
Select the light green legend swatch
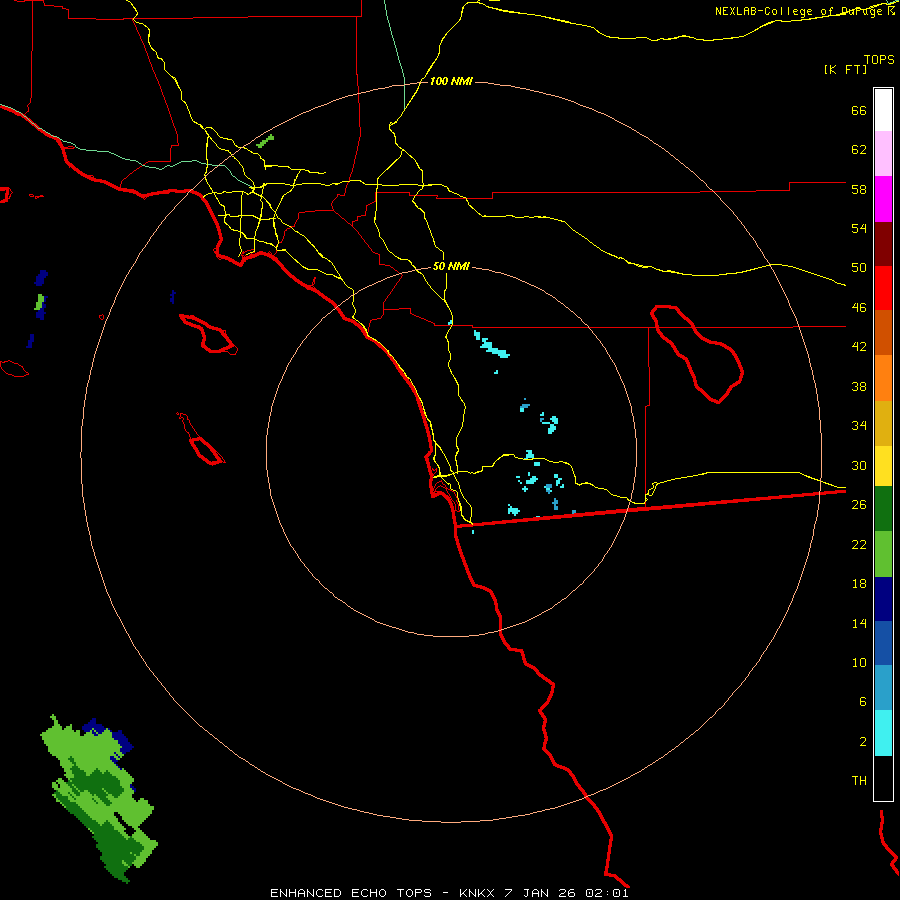pos(883,554)
